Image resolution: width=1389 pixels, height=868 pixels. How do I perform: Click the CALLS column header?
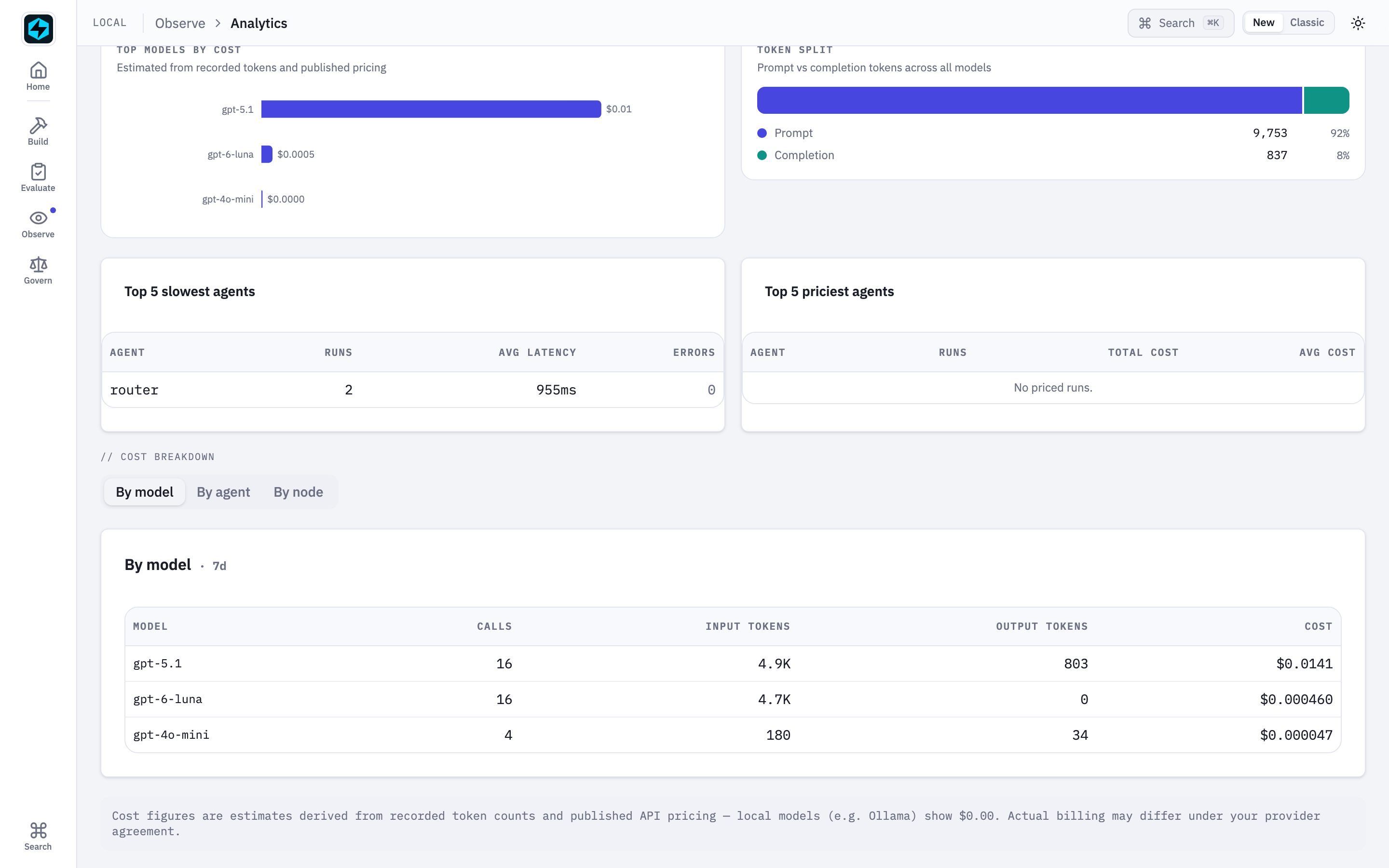point(494,626)
